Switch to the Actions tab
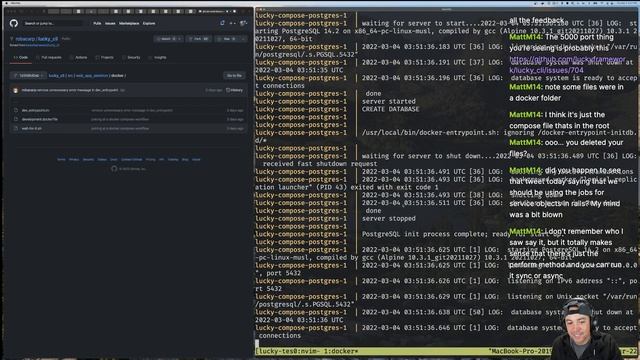 point(79,58)
